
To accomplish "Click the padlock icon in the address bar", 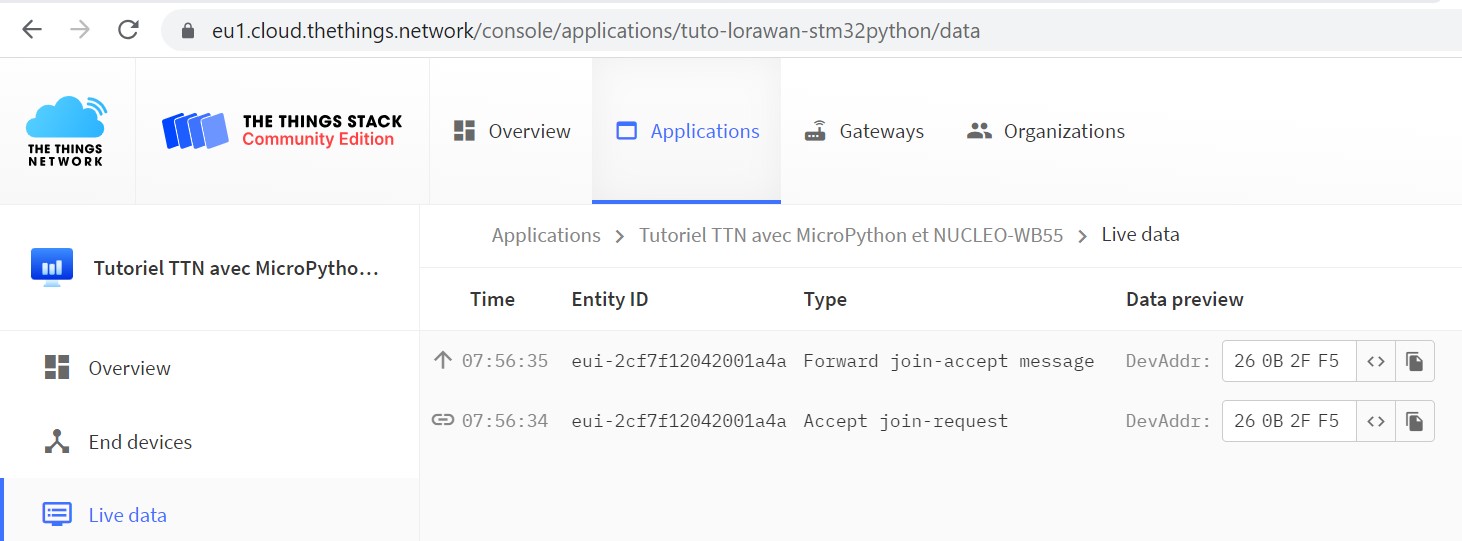I will pos(187,31).
